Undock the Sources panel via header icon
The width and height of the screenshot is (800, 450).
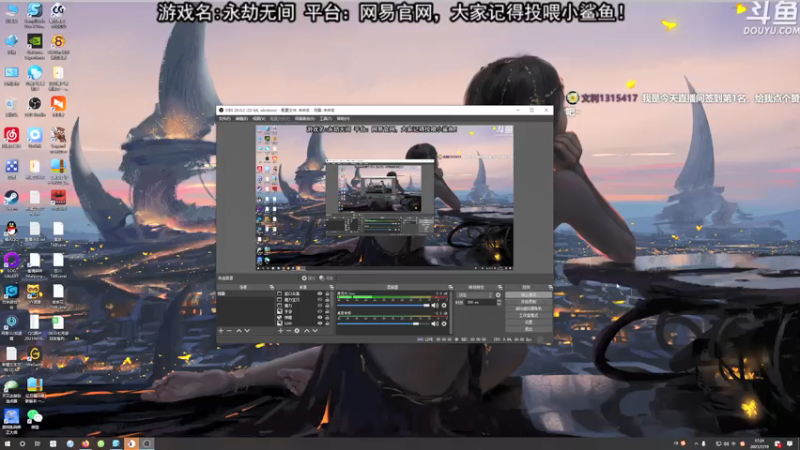tap(332, 287)
